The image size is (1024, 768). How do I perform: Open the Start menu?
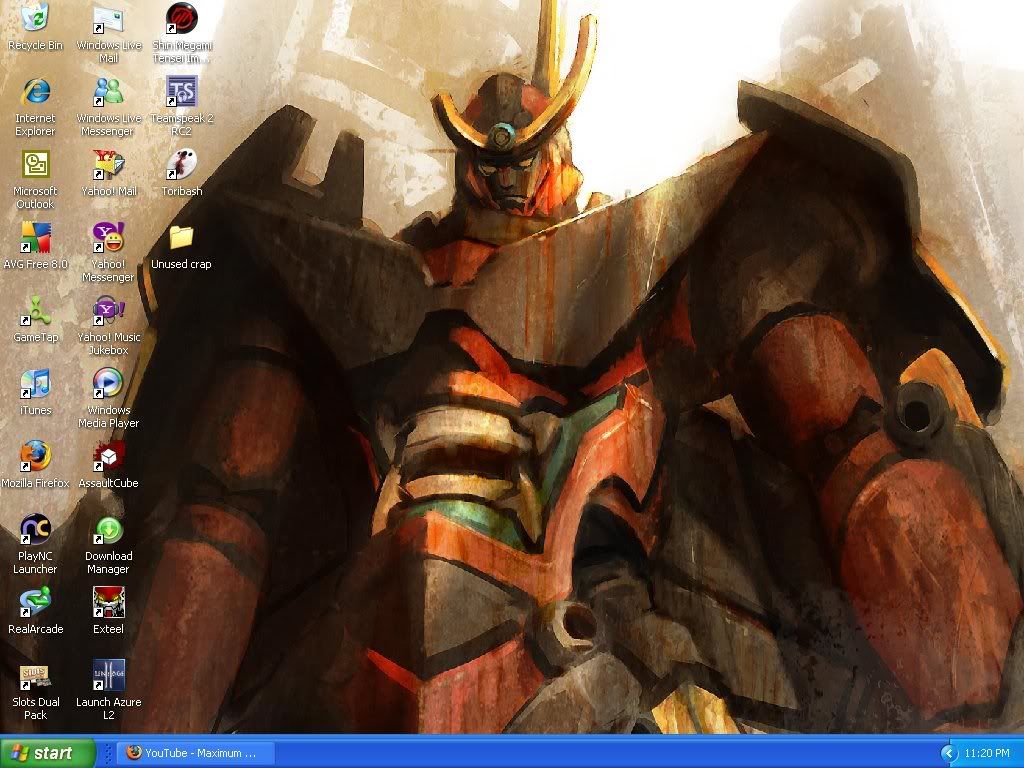pos(47,753)
